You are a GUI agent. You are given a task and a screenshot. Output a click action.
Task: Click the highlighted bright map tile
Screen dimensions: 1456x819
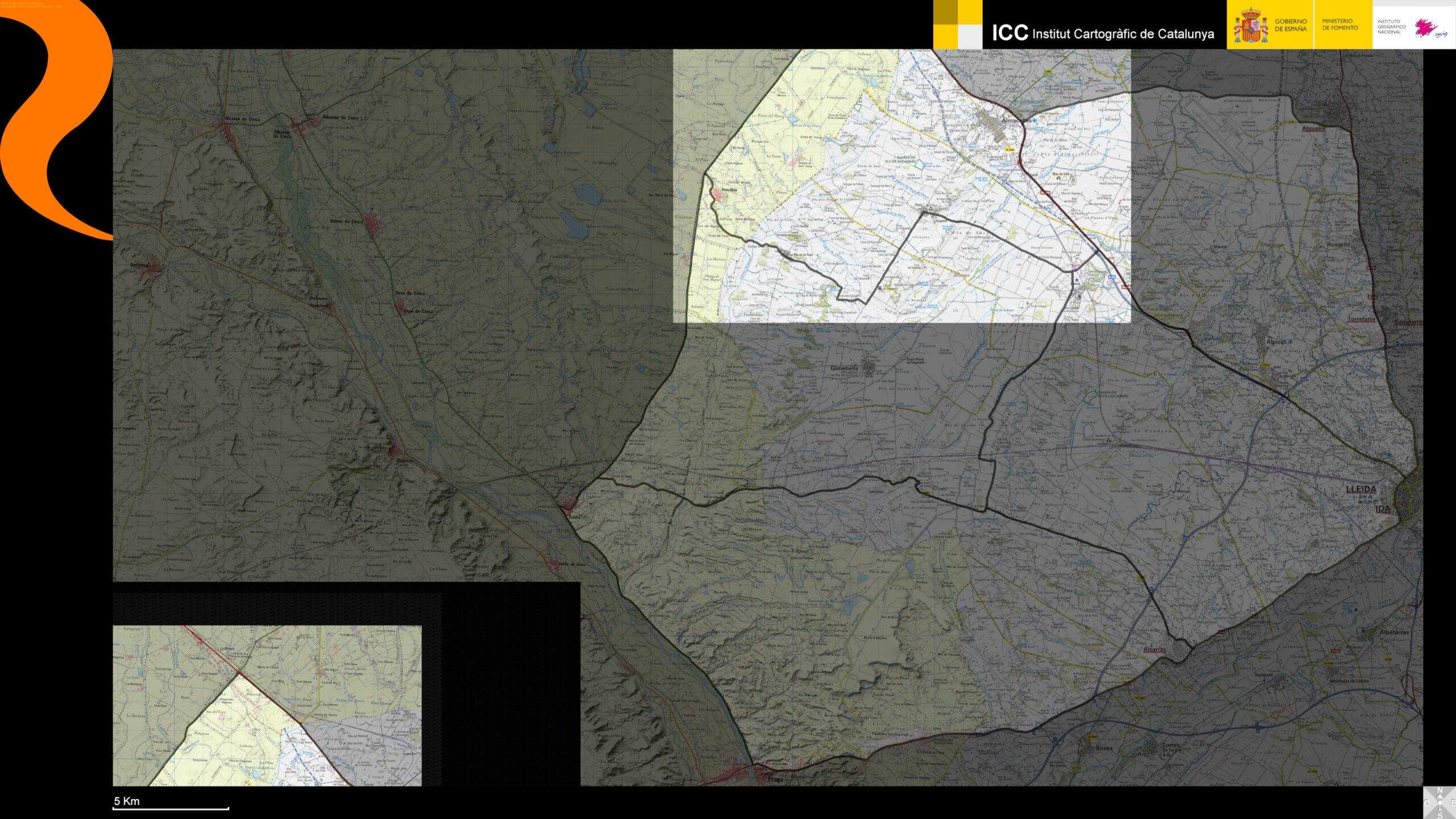[901, 185]
